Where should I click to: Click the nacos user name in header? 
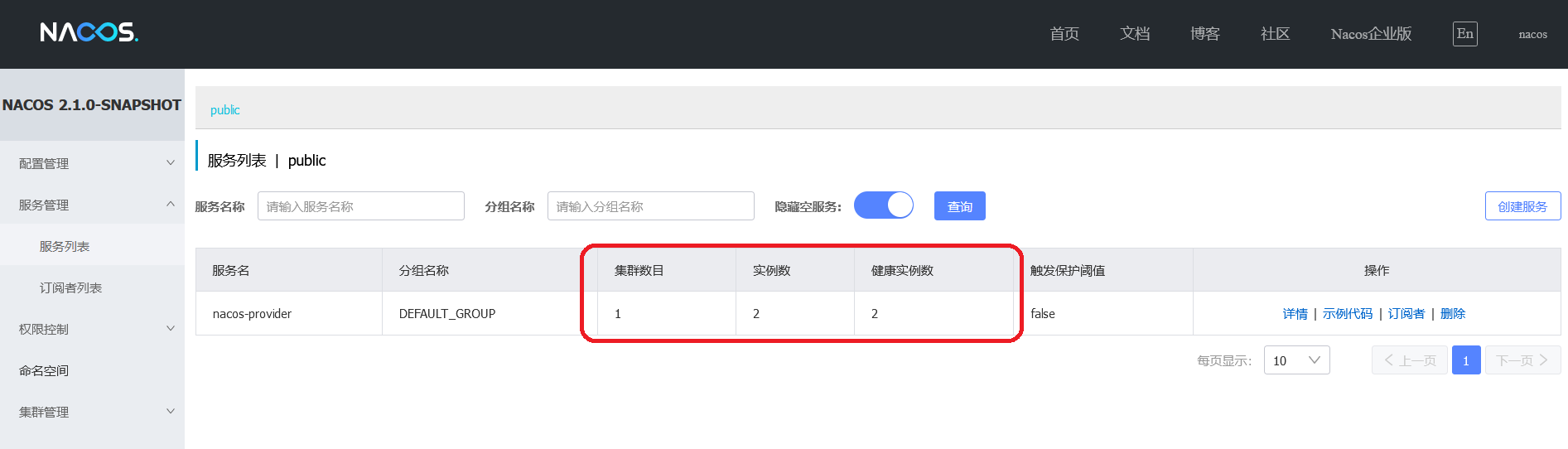[1532, 34]
